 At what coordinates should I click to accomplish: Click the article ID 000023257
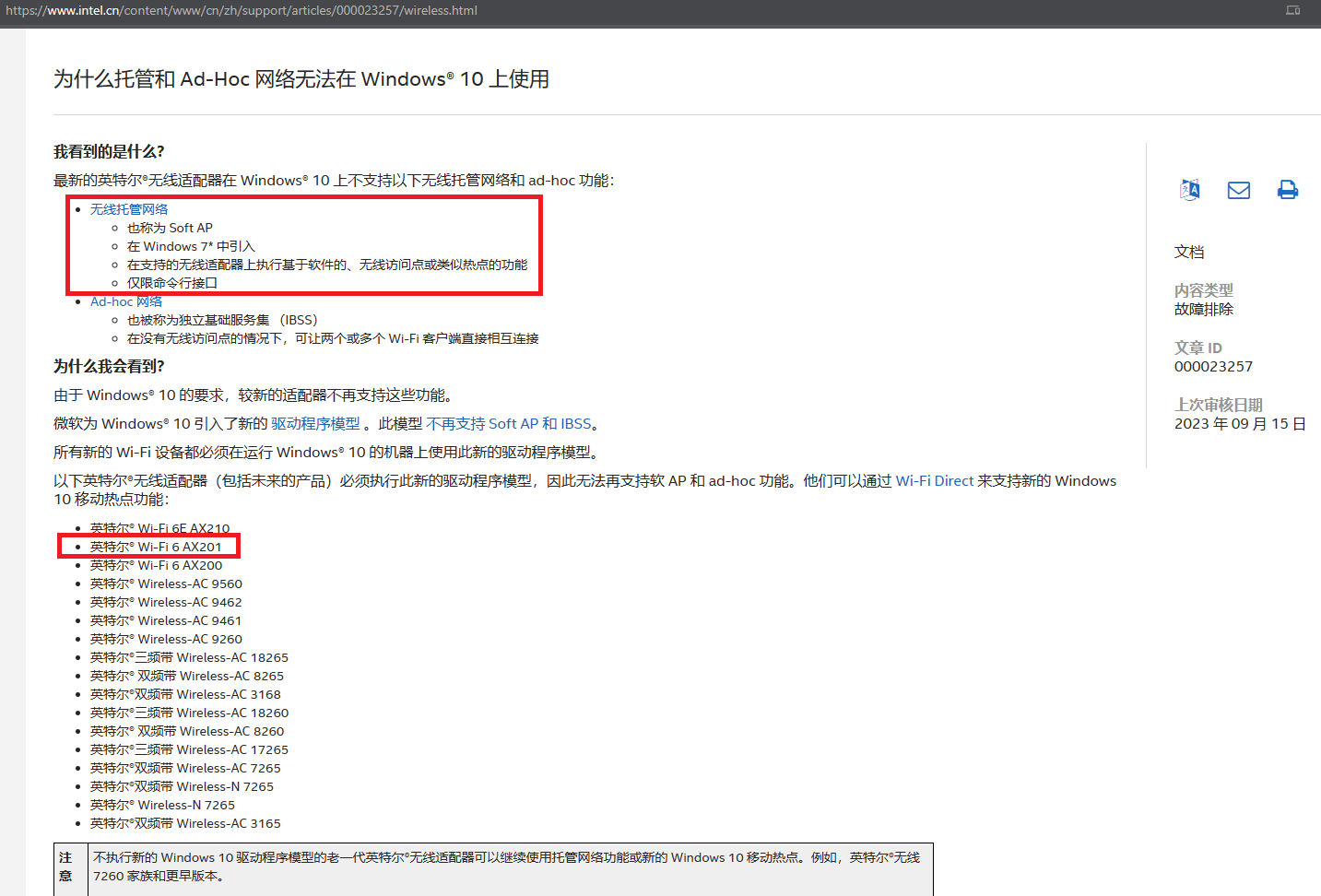(1213, 366)
